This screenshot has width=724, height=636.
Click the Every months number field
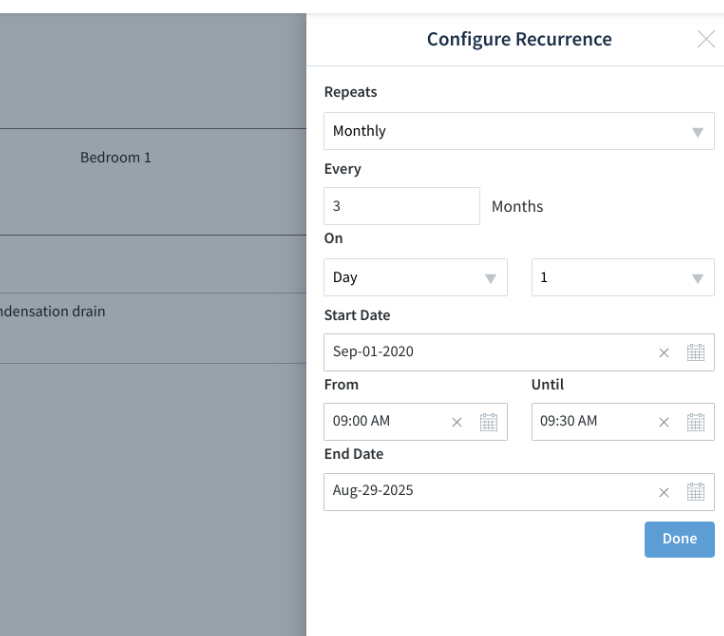[x=402, y=206]
